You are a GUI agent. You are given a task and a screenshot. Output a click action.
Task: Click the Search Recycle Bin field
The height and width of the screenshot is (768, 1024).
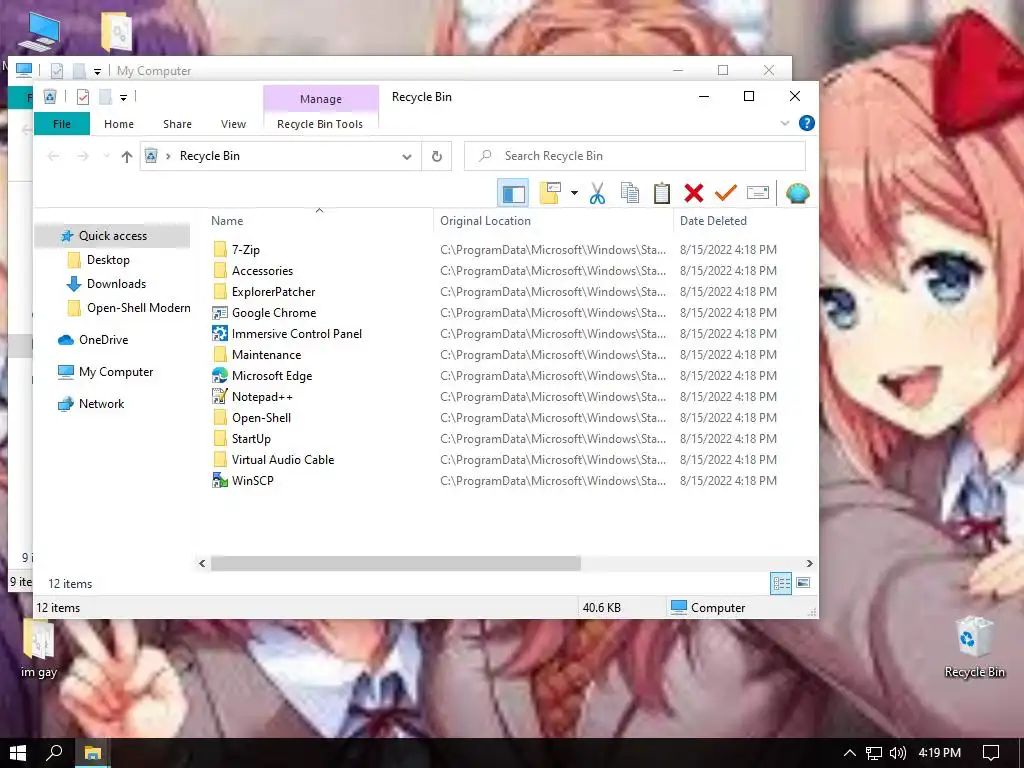tap(635, 156)
